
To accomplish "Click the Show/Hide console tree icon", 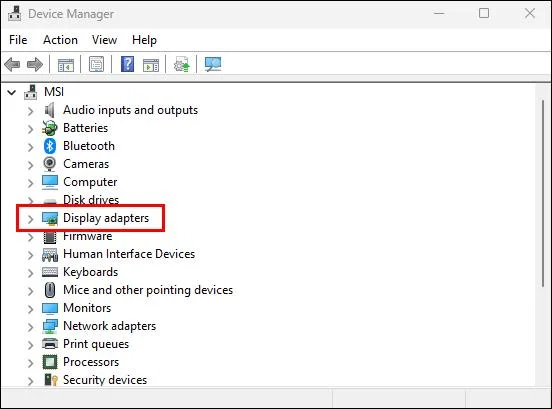I will click(x=66, y=65).
